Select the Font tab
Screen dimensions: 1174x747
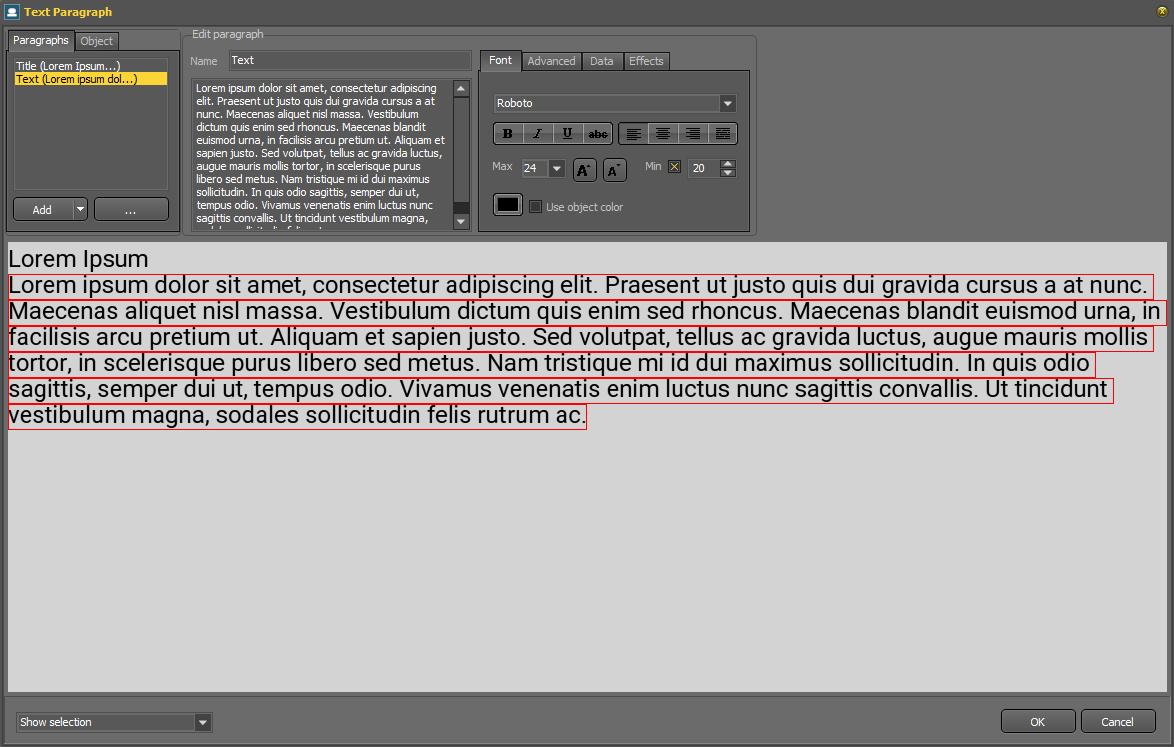(x=500, y=61)
